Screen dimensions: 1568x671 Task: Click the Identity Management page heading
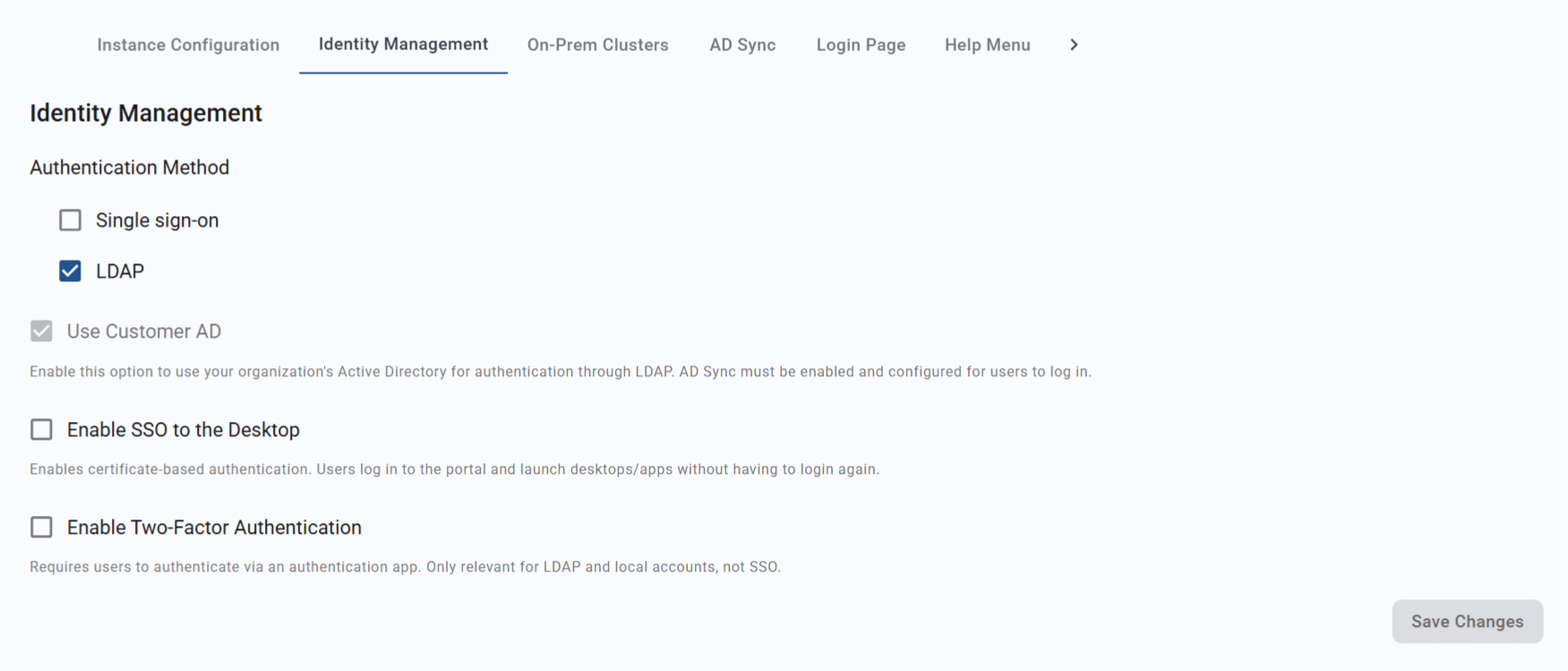(x=146, y=113)
